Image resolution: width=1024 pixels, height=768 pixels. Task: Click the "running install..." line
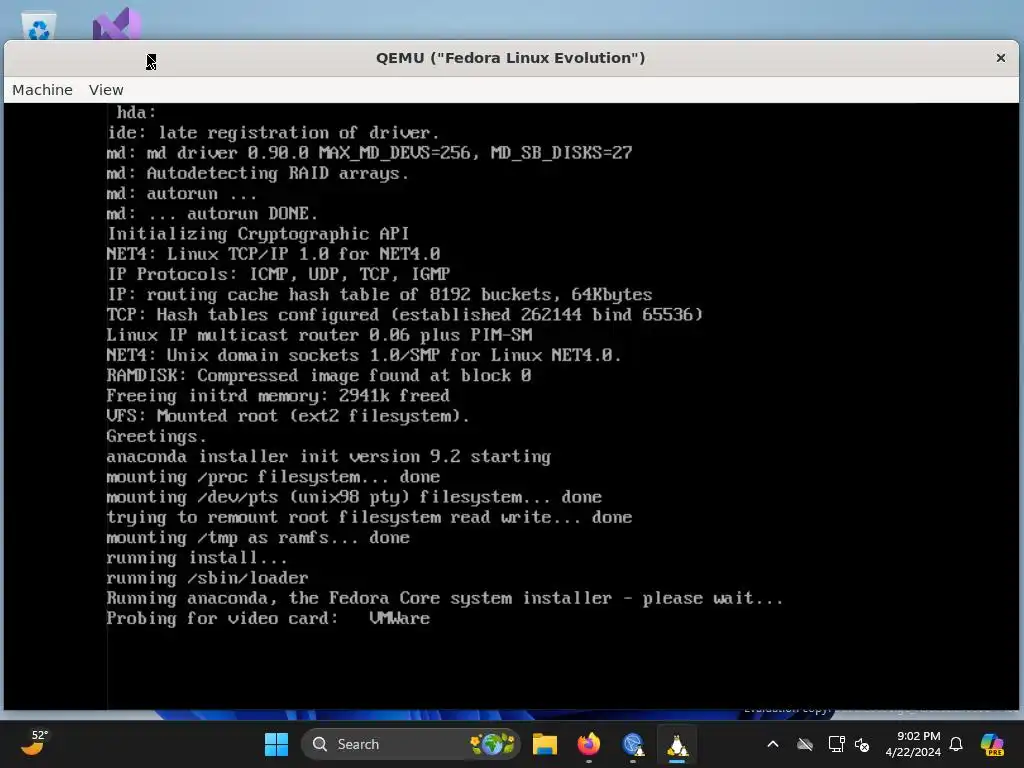coord(197,558)
